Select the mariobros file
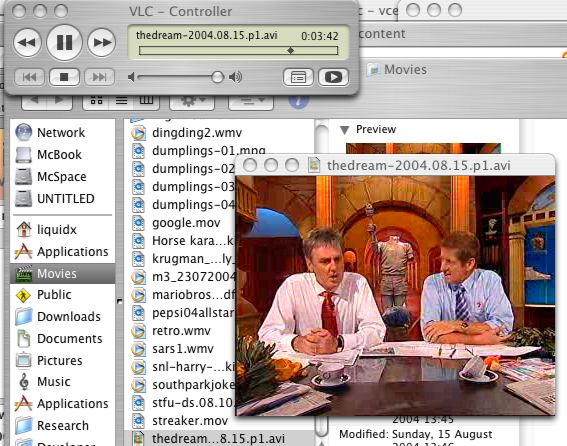567x446 pixels. tap(183, 295)
